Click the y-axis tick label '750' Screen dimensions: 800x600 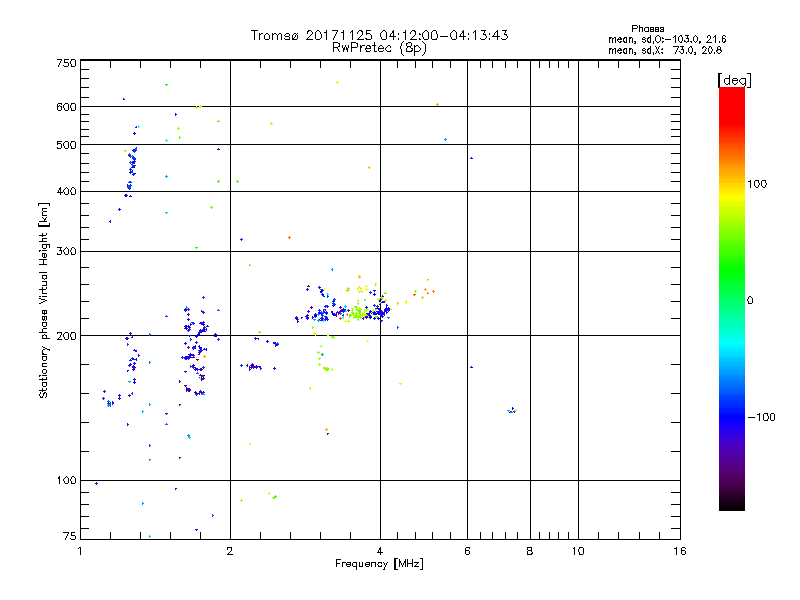pos(66,63)
